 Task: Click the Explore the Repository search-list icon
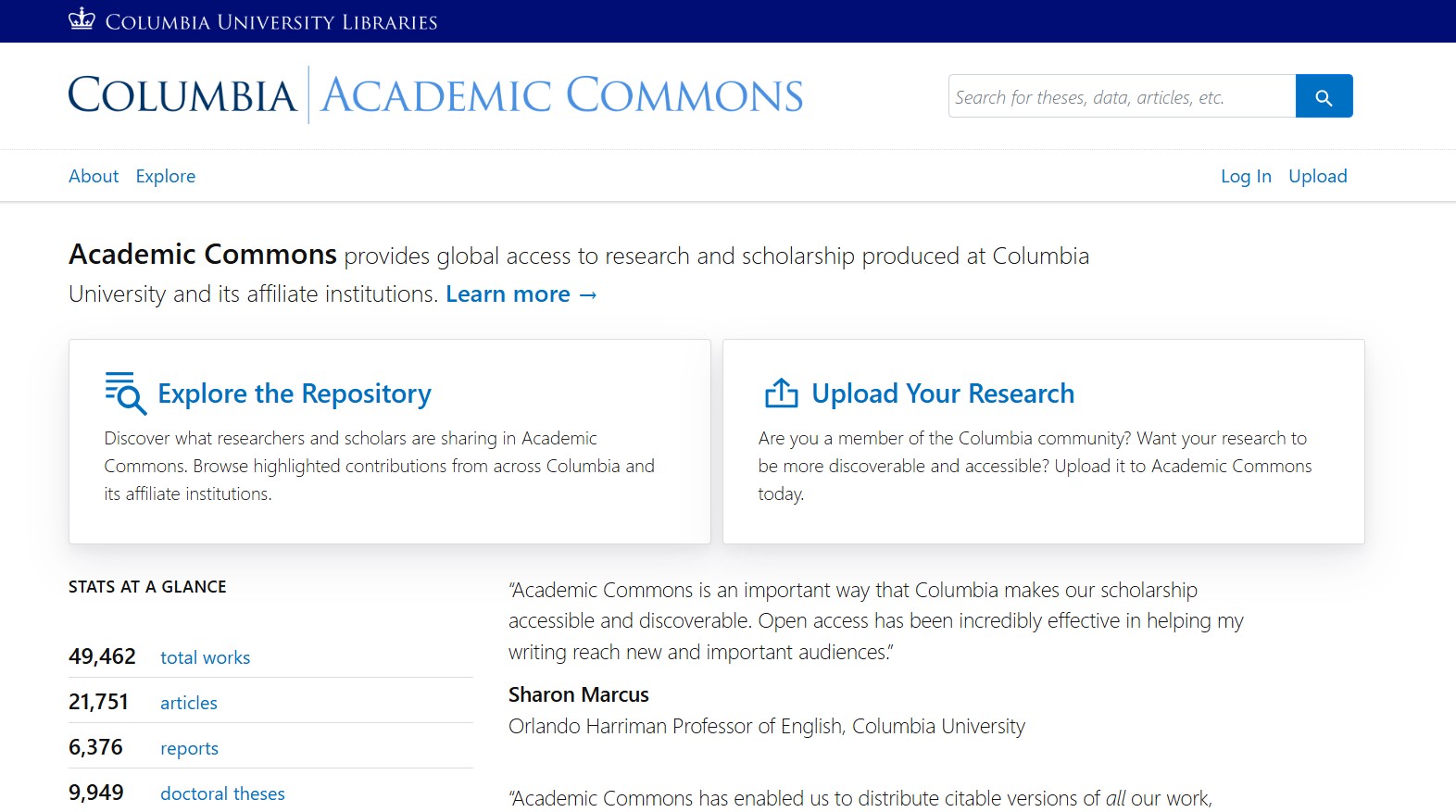click(x=125, y=394)
